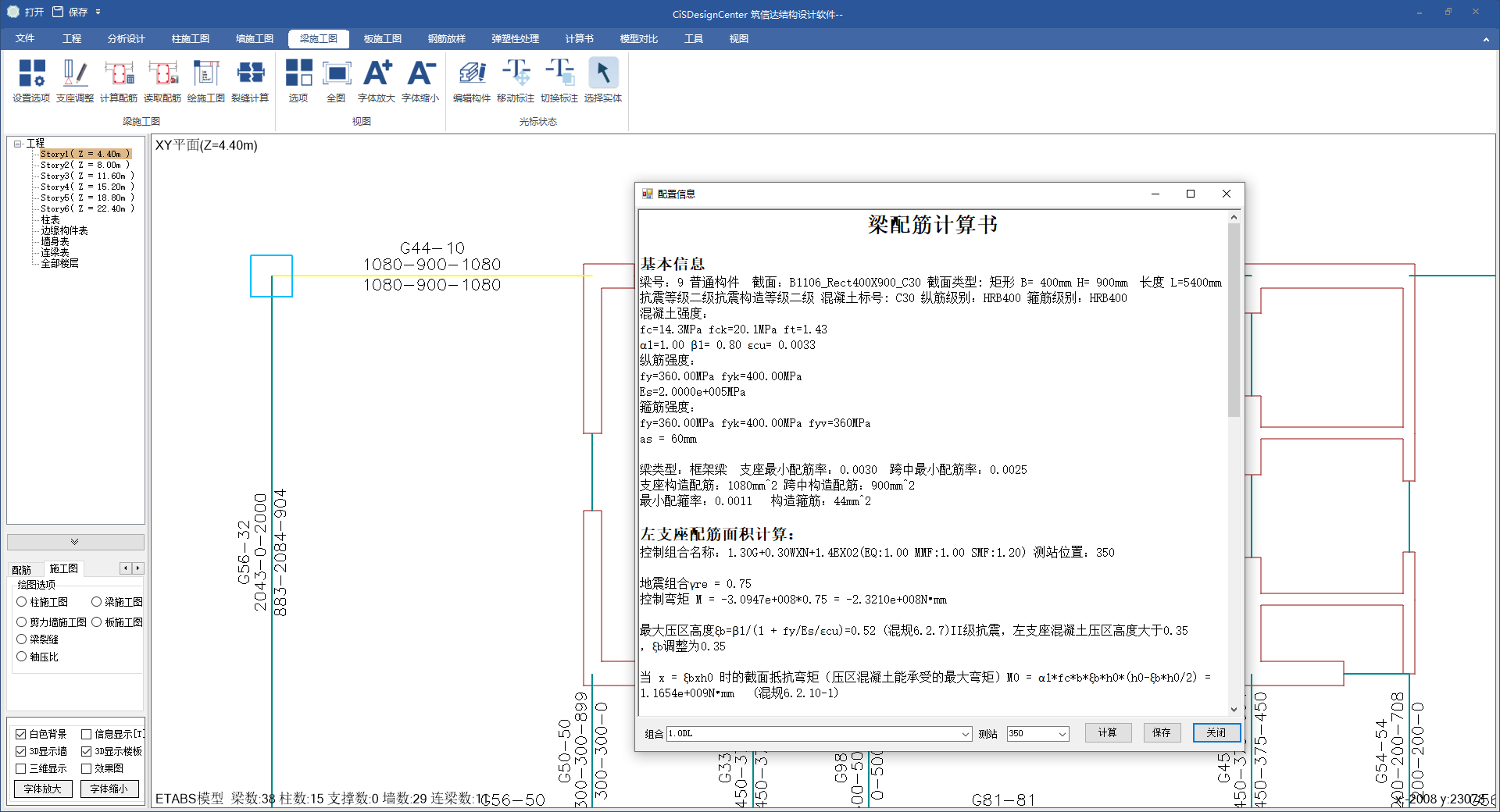Screen dimensions: 1500x812
Task: Run the 裂缝计算 crack calculation tool
Action: pos(250,80)
